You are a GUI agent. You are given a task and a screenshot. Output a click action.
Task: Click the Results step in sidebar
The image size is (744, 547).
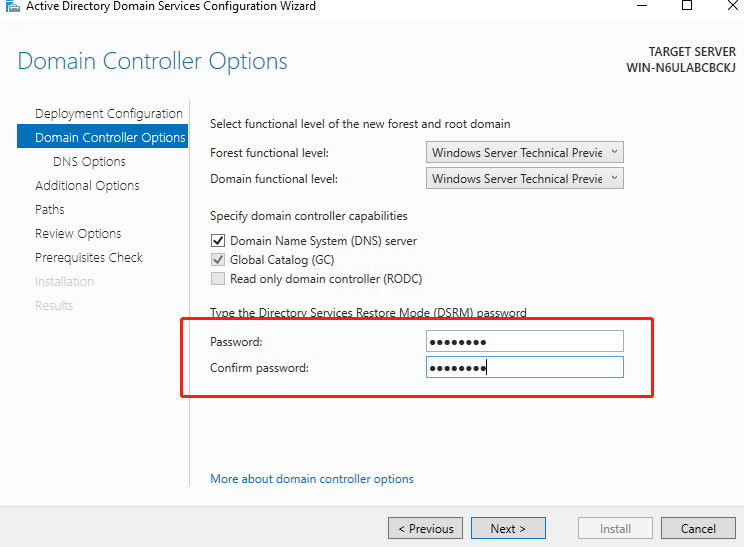tap(54, 305)
